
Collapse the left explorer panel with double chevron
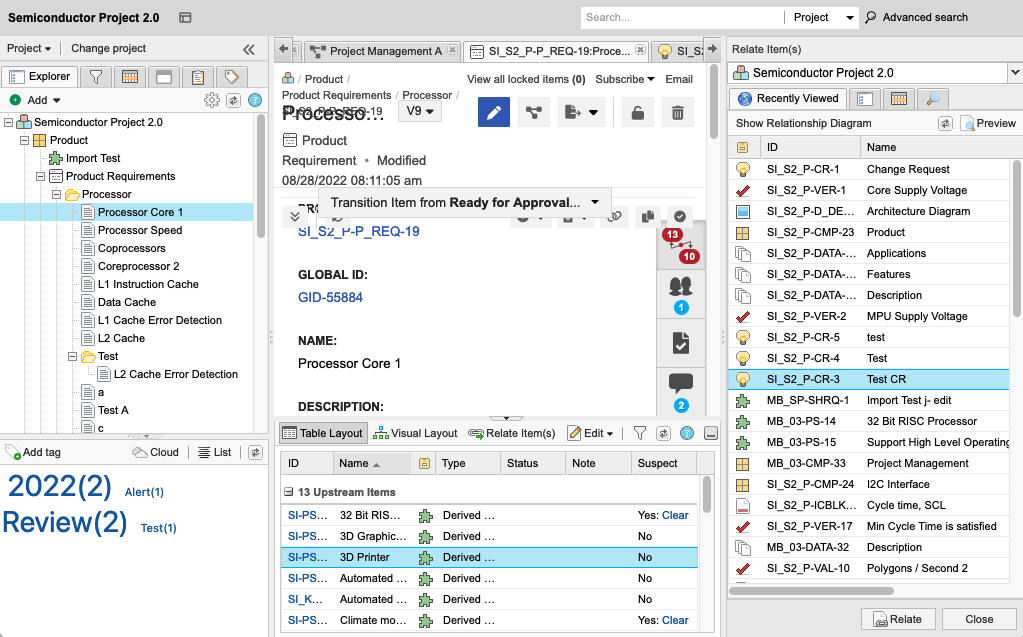tap(249, 49)
